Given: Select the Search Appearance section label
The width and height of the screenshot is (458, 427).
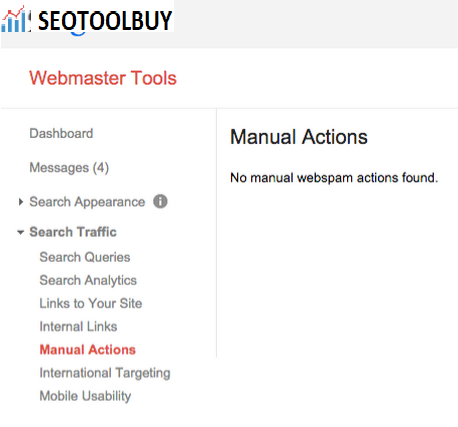Looking at the screenshot, I should point(87,202).
